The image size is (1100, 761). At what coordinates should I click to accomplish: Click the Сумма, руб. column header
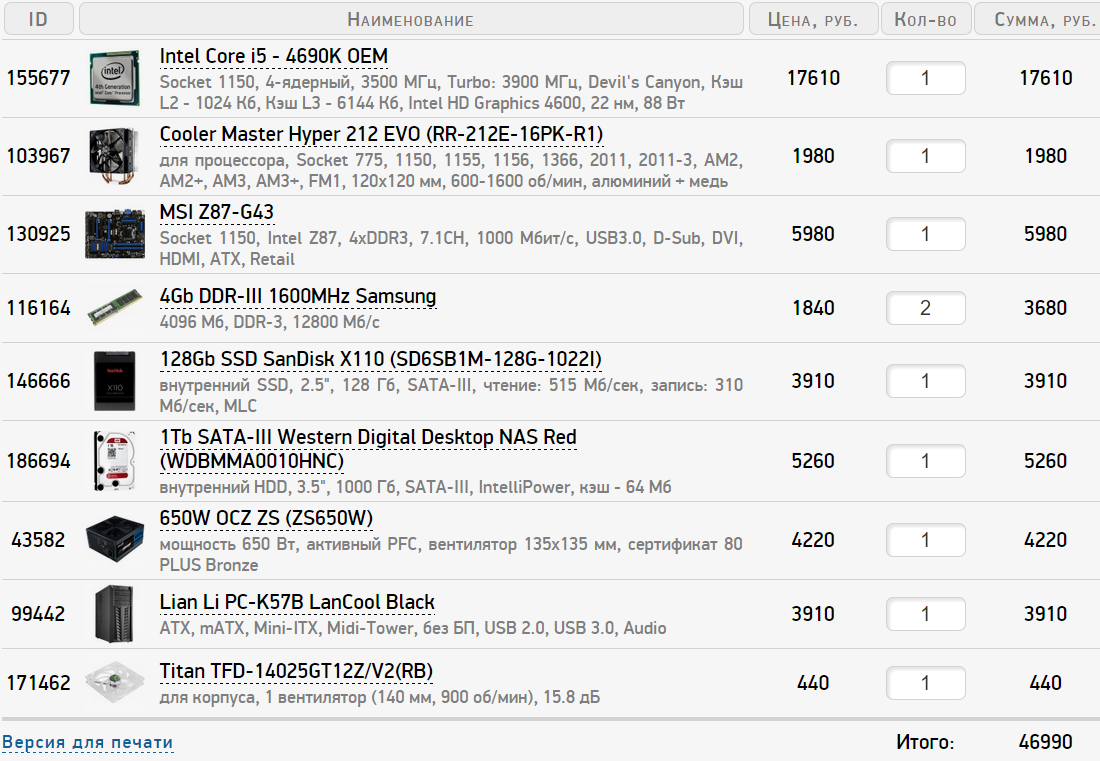click(x=1038, y=19)
